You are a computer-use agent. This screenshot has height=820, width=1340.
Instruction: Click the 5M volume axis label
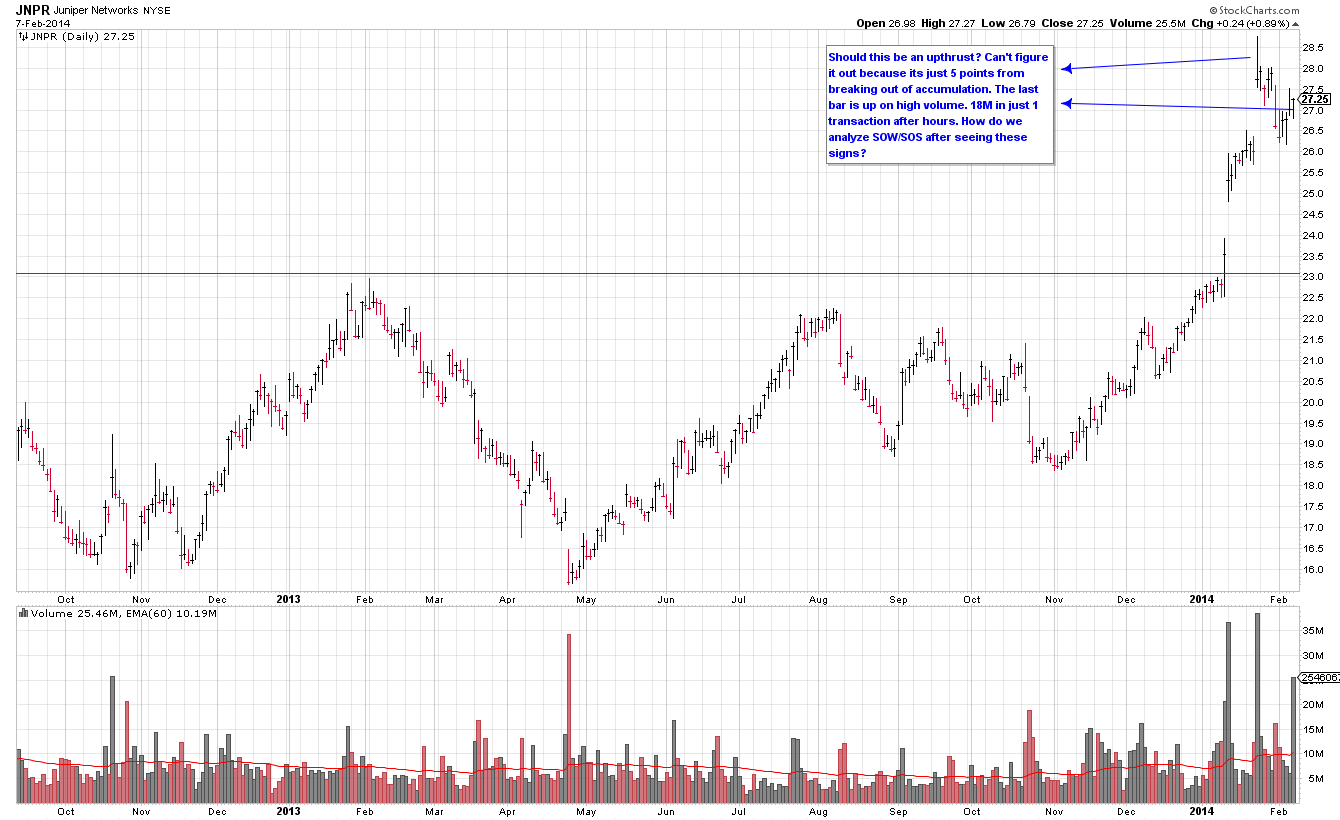point(1315,779)
